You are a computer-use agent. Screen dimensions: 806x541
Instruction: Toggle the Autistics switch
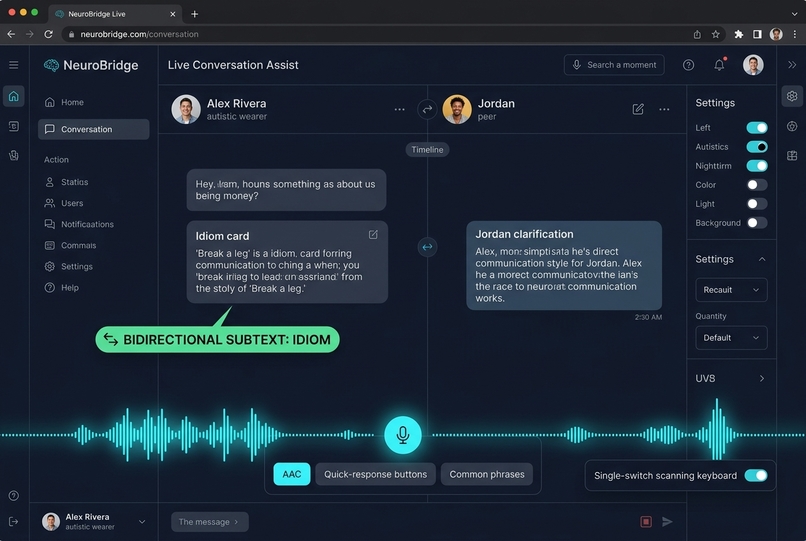[757, 147]
